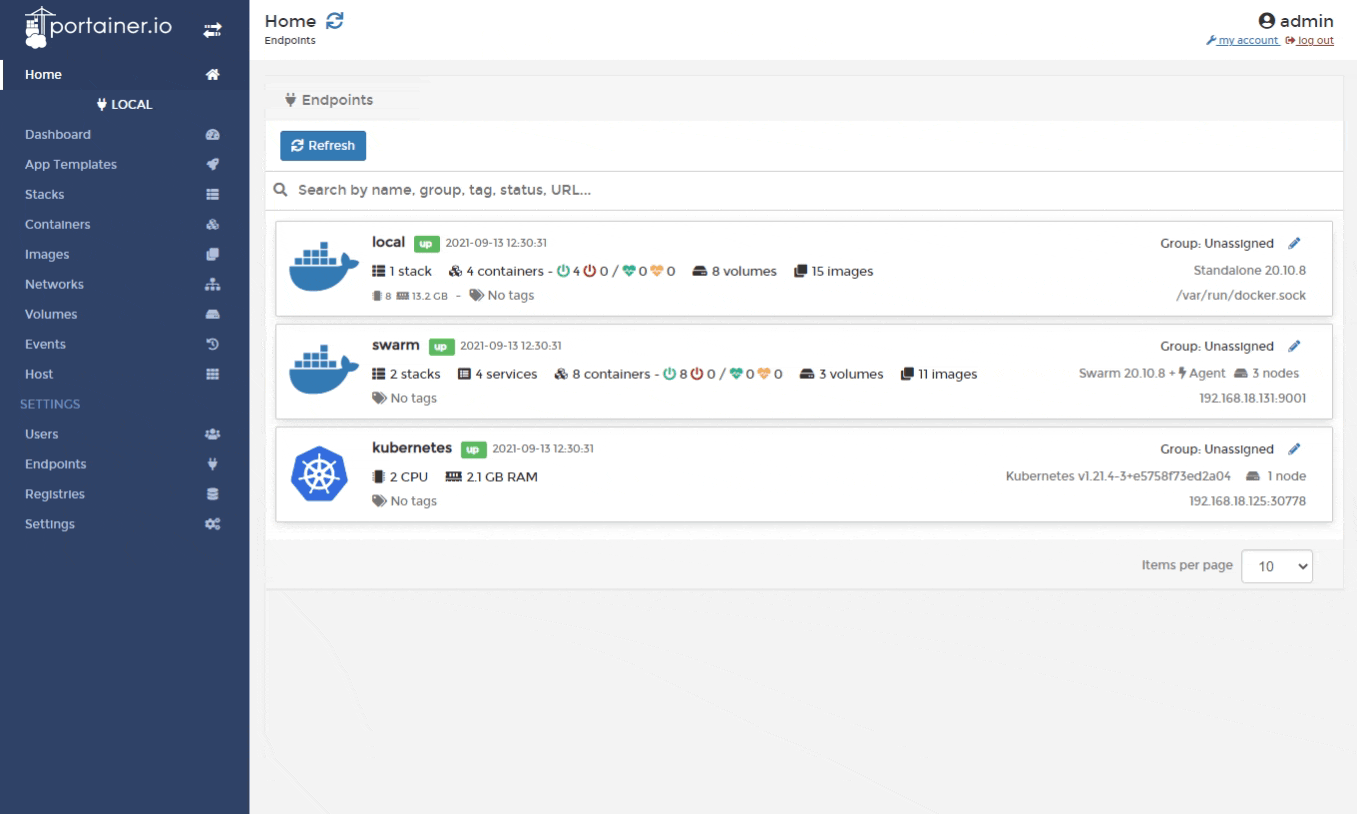1357x814 pixels.
Task: Click '4 services' on the swarm endpoint
Action: point(497,374)
